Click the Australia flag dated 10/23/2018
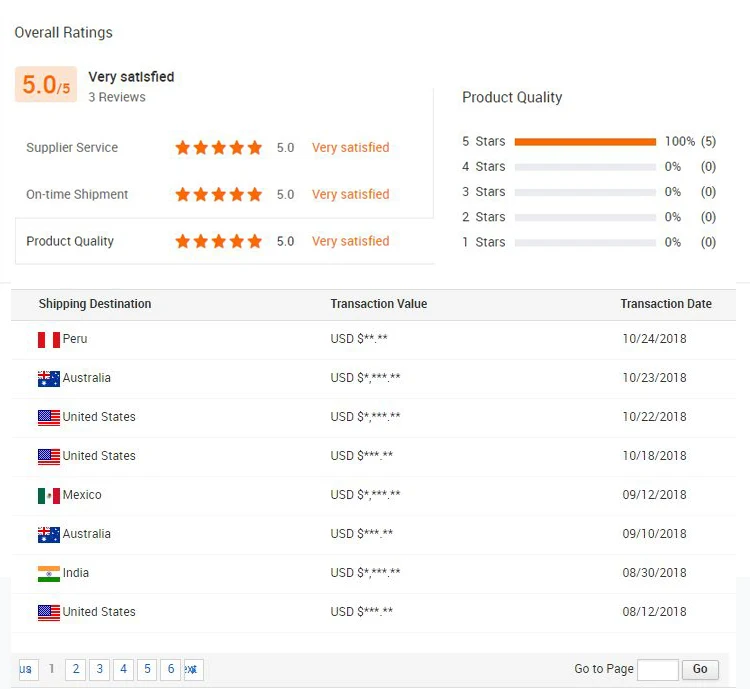Viewport: 750px width, 689px height. [49, 379]
